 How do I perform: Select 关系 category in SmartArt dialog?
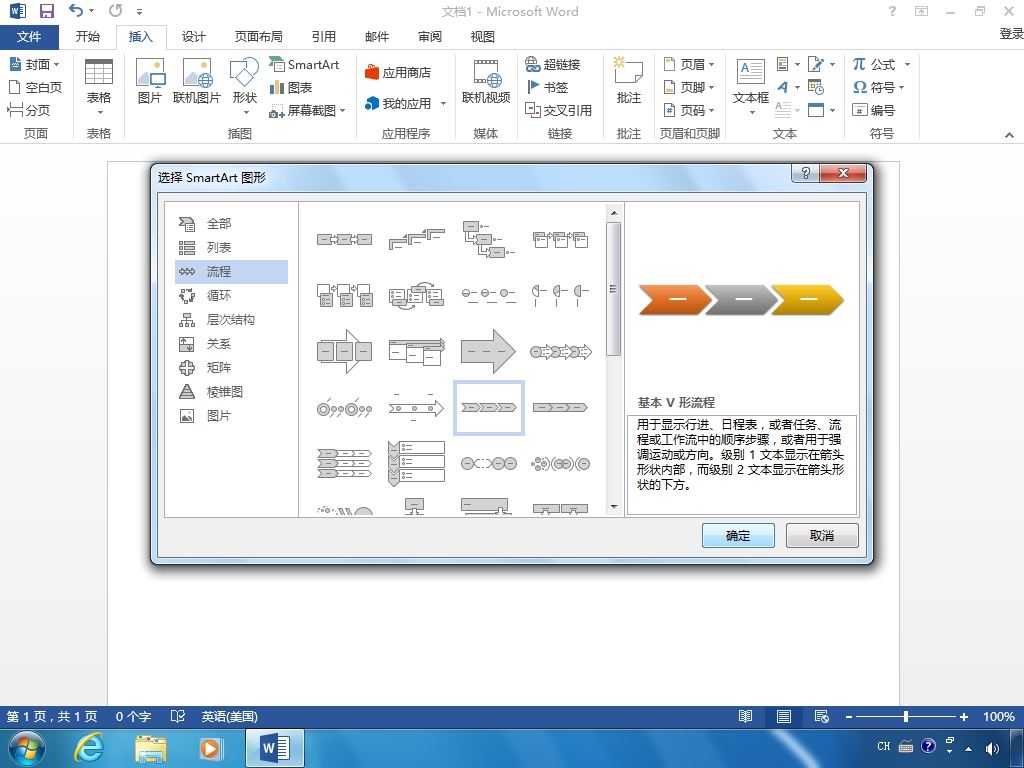pyautogui.click(x=231, y=344)
